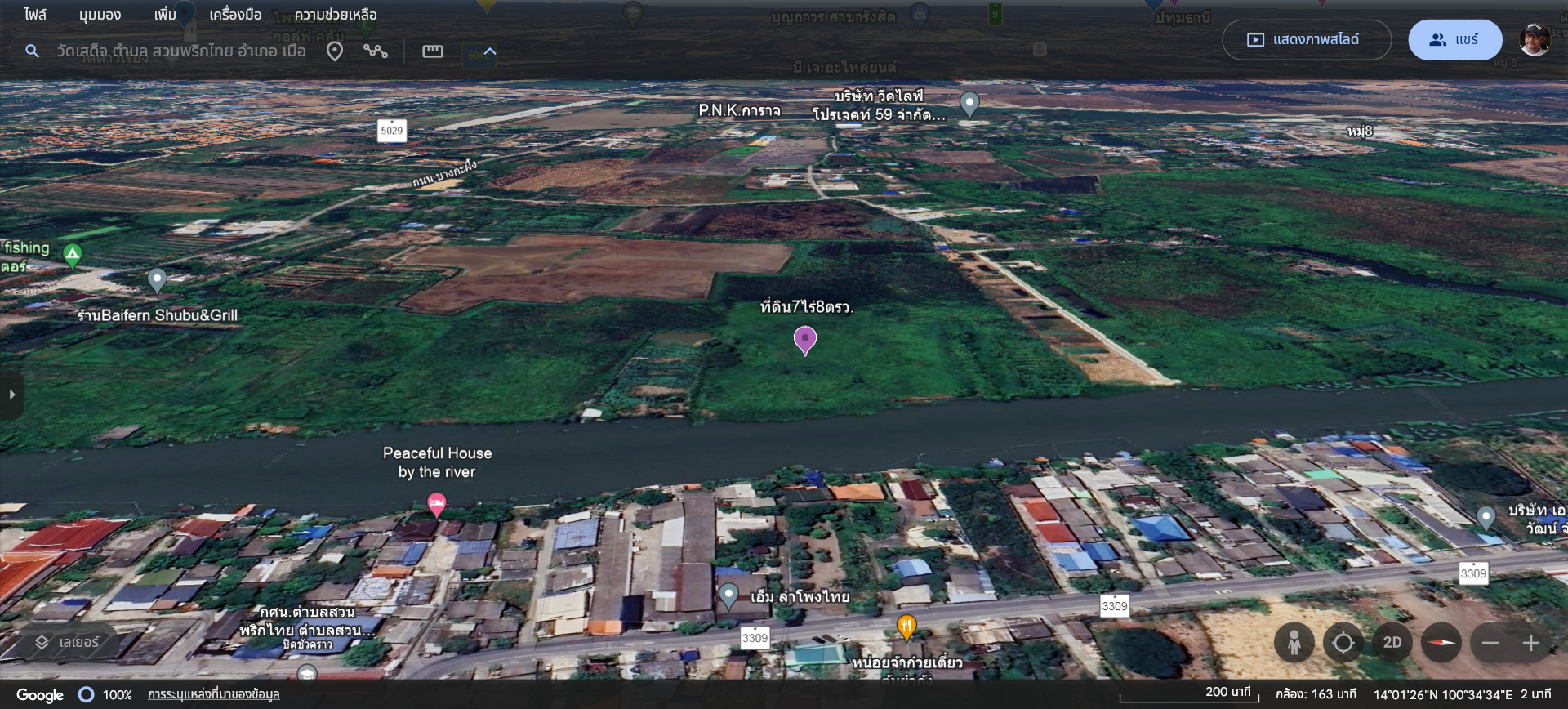Click inside the search input field
This screenshot has width=1568, height=709.
pyautogui.click(x=180, y=51)
